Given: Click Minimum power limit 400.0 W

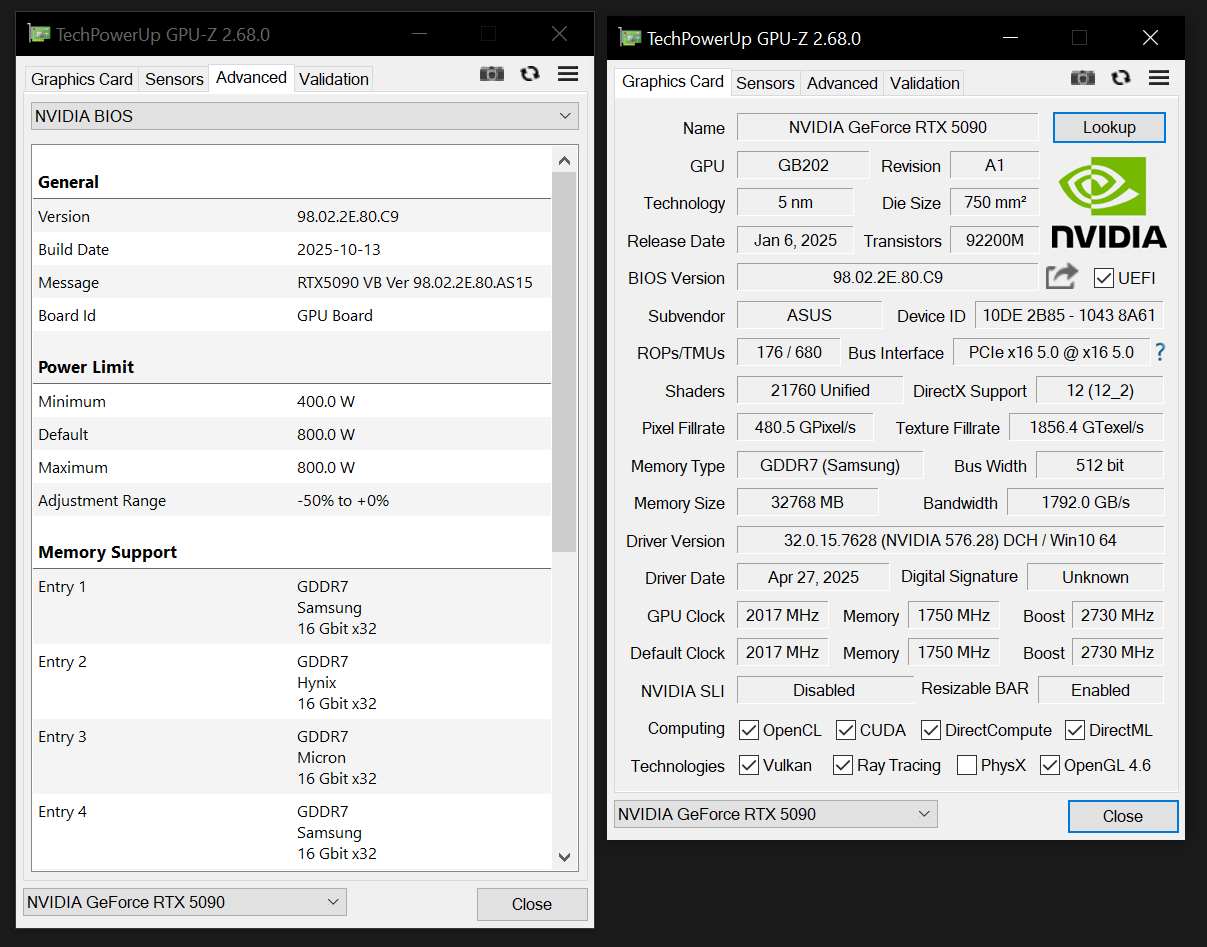Looking at the screenshot, I should point(326,401).
